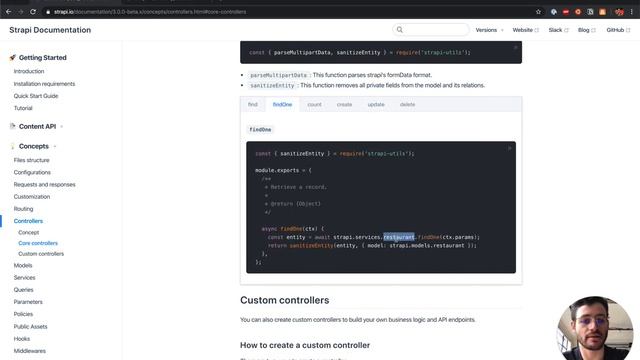Click the Content API section icon
This screenshot has height=360, width=640.
[x=13, y=126]
